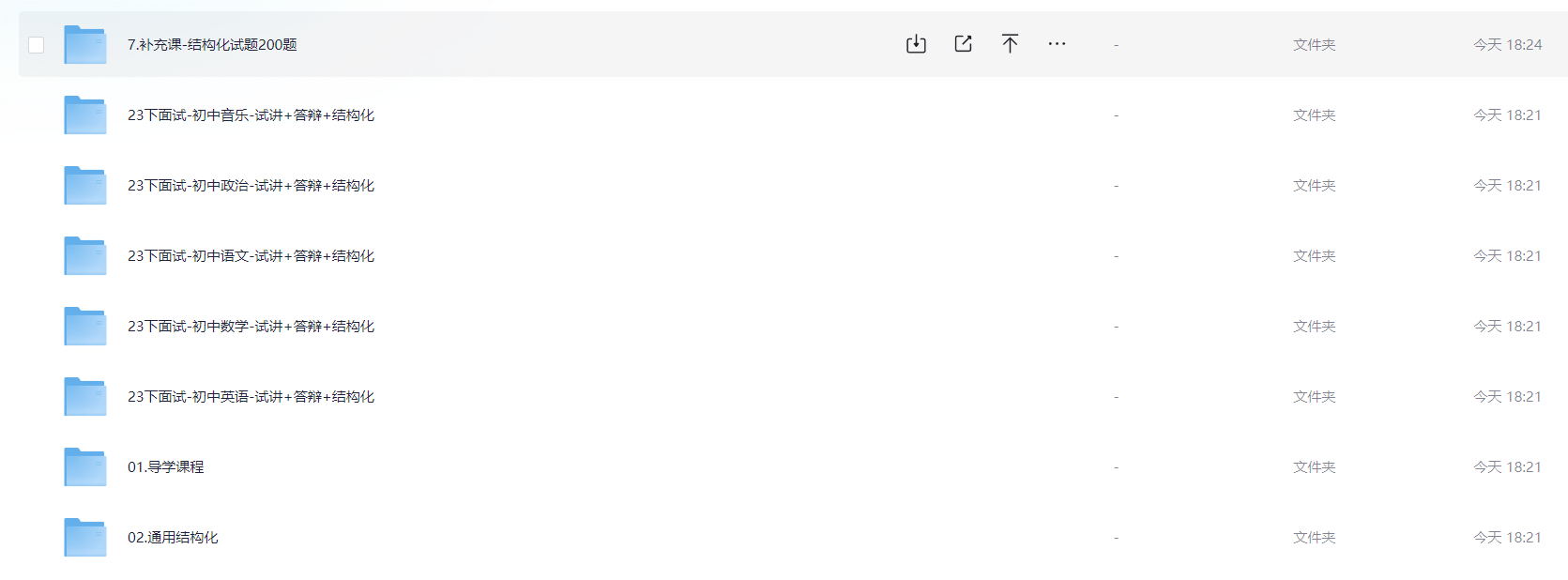Open the 02.通用结构化 folder name
The width and height of the screenshot is (1568, 580).
[x=173, y=538]
